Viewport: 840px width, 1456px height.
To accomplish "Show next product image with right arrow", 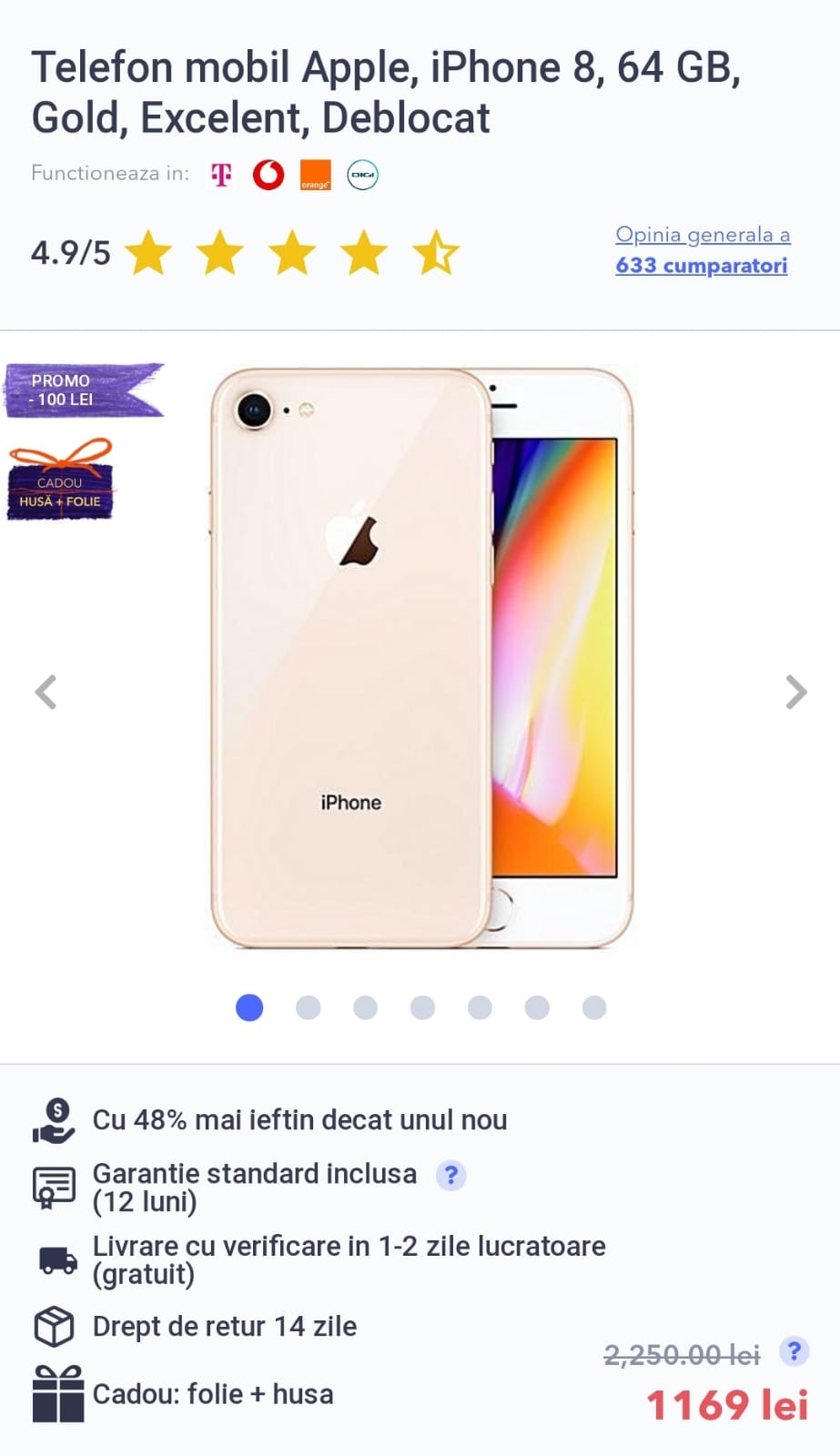I will coord(795,693).
